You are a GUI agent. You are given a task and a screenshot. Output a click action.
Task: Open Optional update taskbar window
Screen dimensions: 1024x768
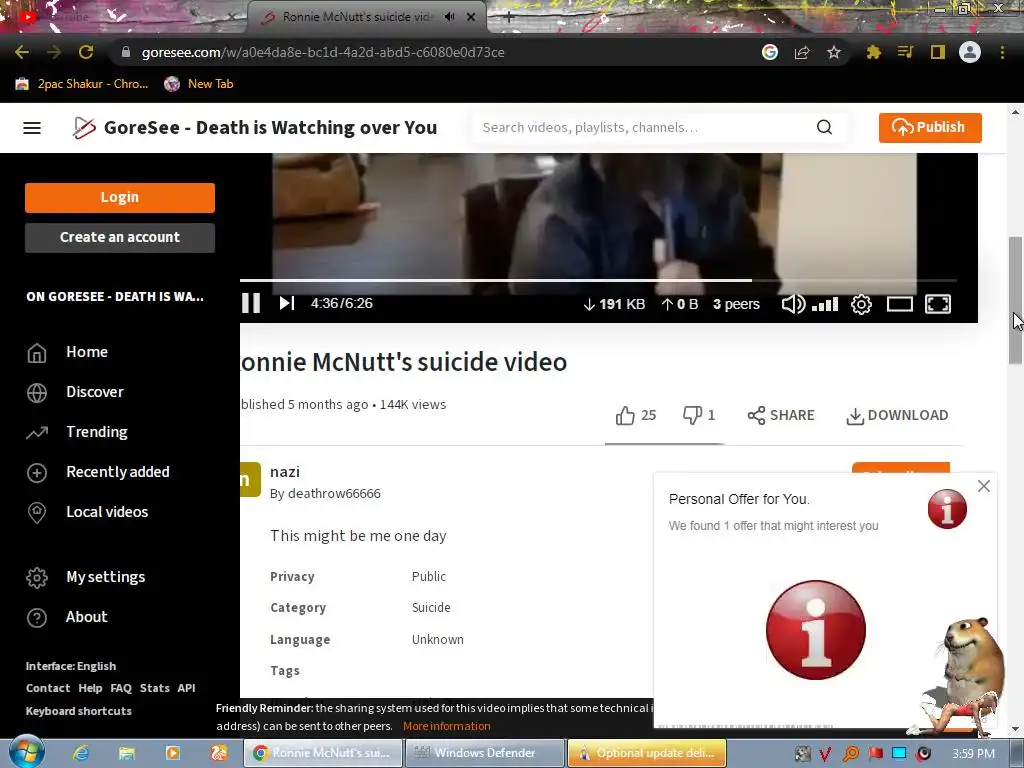pos(647,753)
